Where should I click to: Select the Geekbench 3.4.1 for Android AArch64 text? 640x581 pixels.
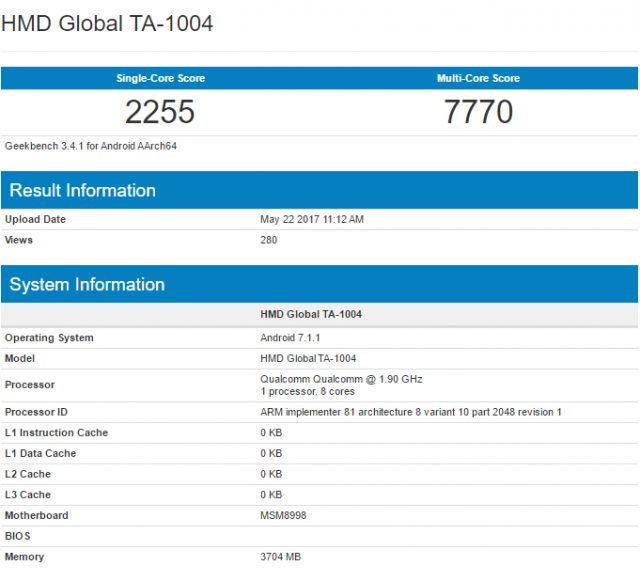coord(91,146)
